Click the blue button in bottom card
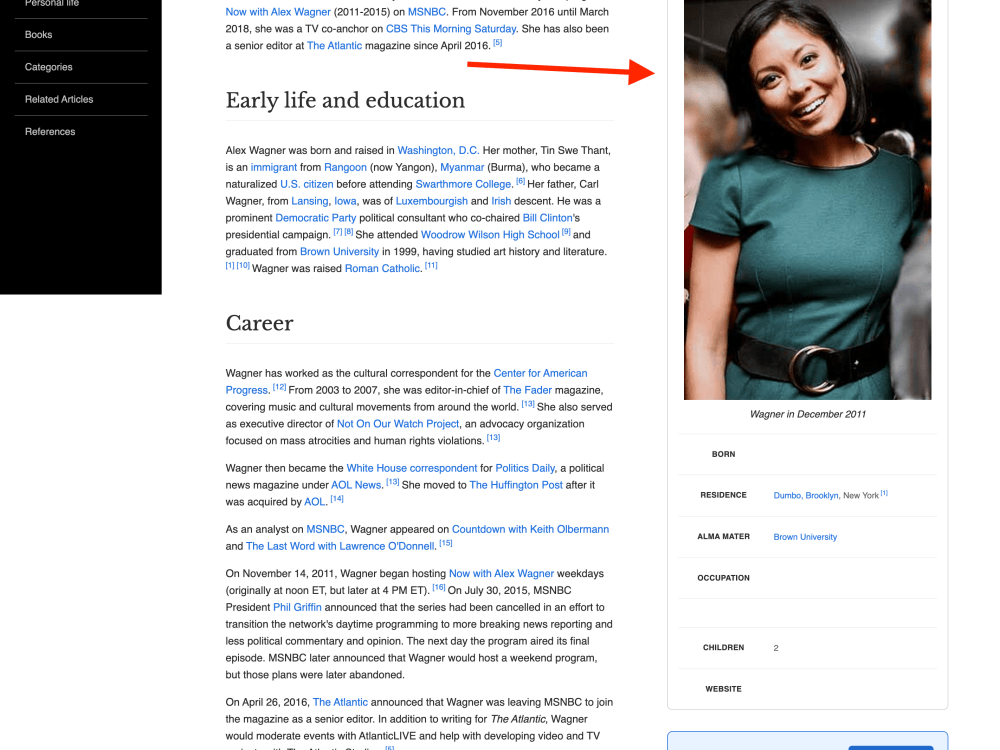This screenshot has height=750, width=1000. click(x=892, y=748)
